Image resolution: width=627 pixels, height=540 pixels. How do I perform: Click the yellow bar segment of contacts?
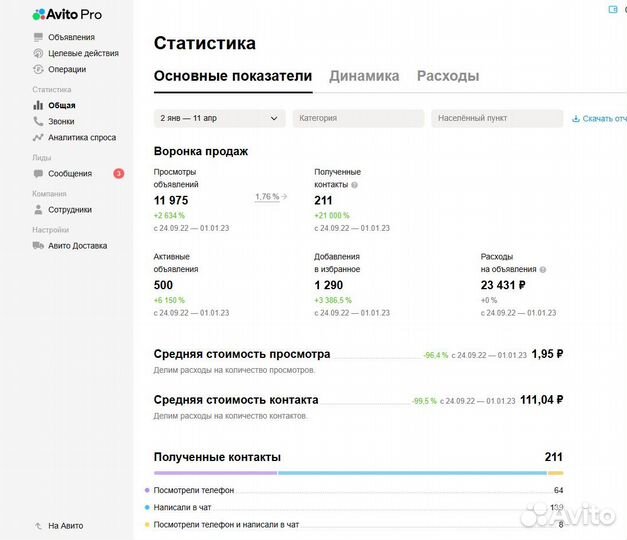[x=556, y=473]
